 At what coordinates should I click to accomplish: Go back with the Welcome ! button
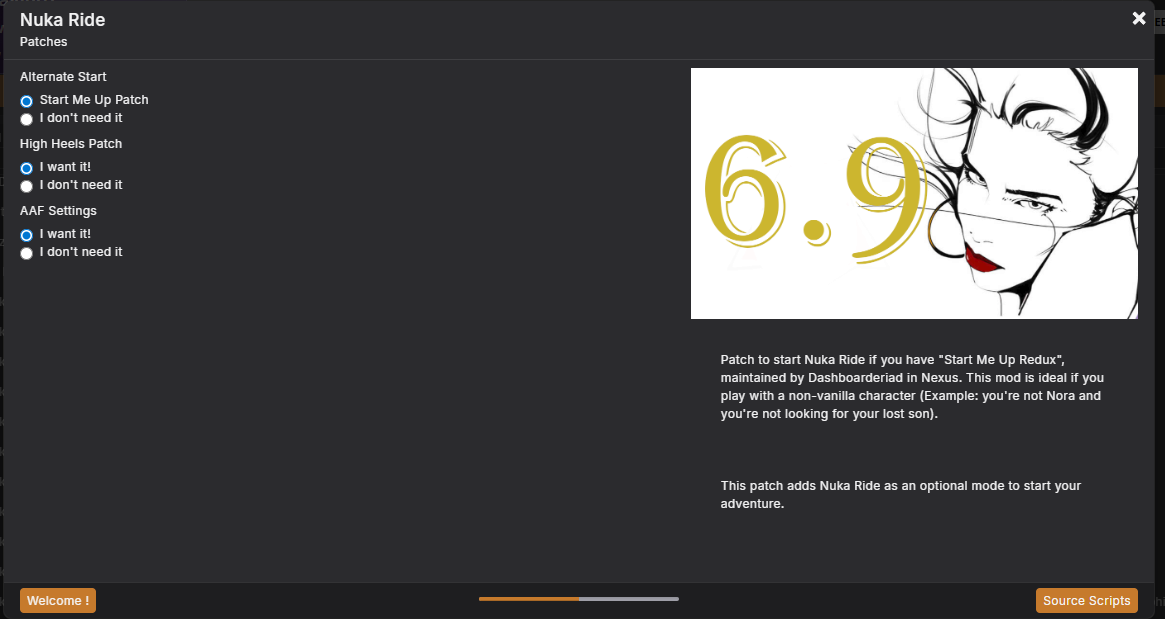(58, 600)
